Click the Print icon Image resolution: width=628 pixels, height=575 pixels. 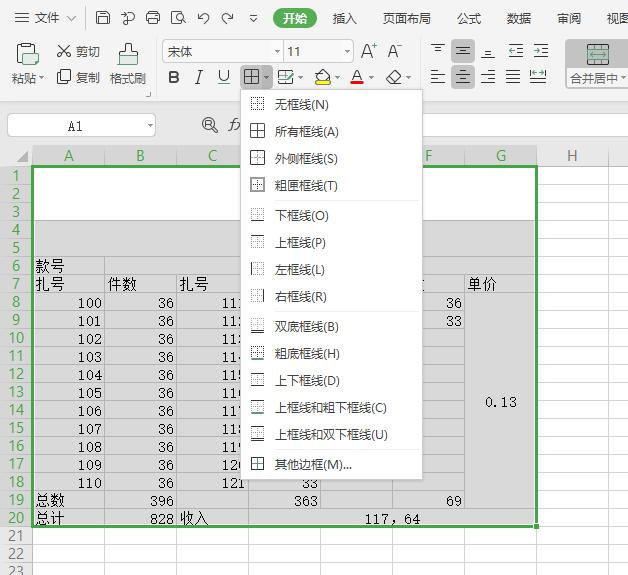[x=153, y=18]
